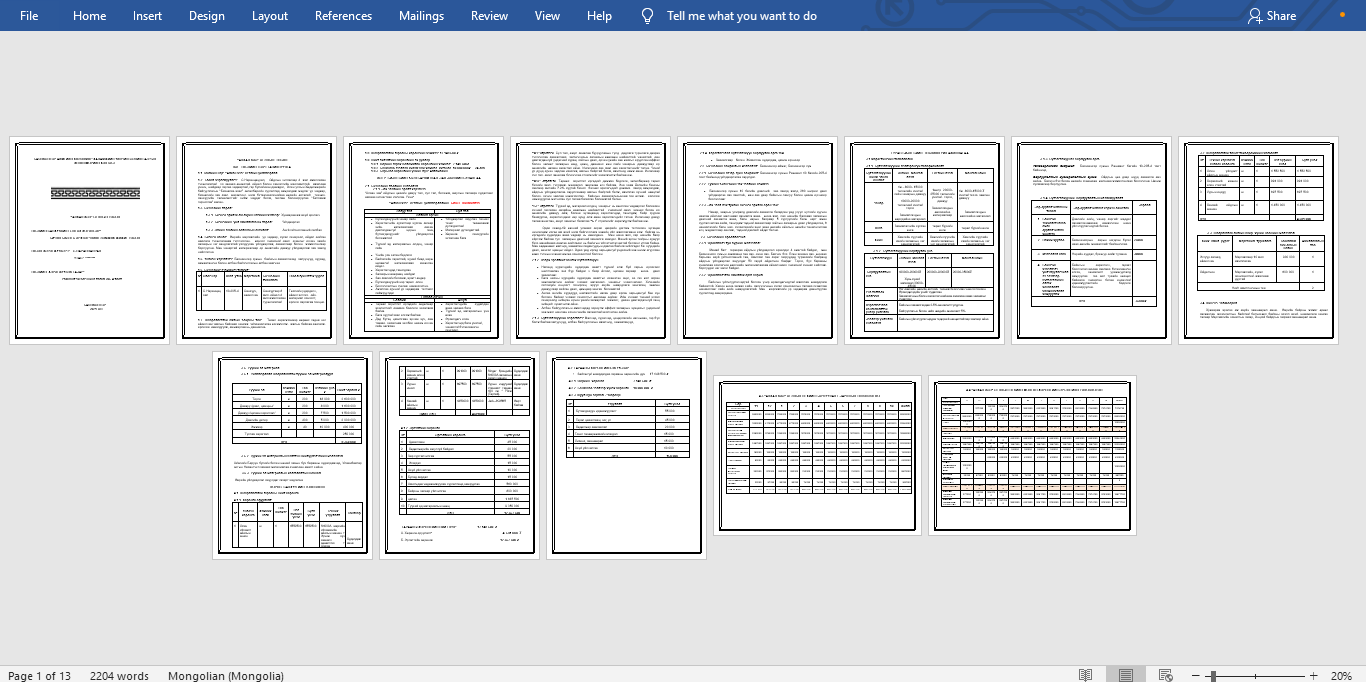Click the Tell Me lightbulb icon
This screenshot has height=682, width=1366.
click(648, 15)
